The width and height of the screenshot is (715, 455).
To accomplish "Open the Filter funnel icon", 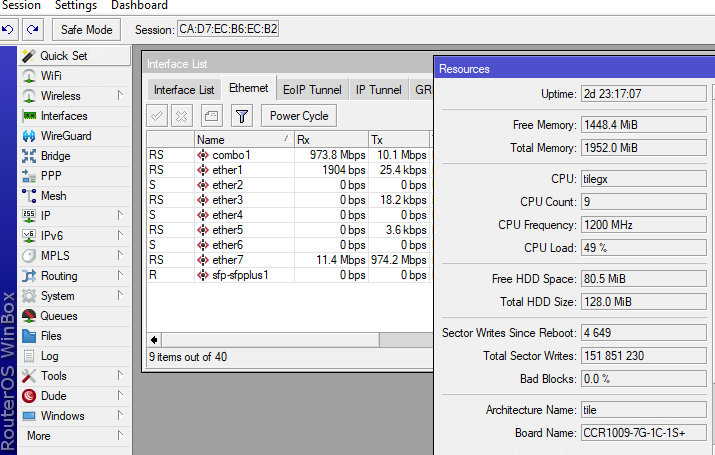I will (x=242, y=116).
